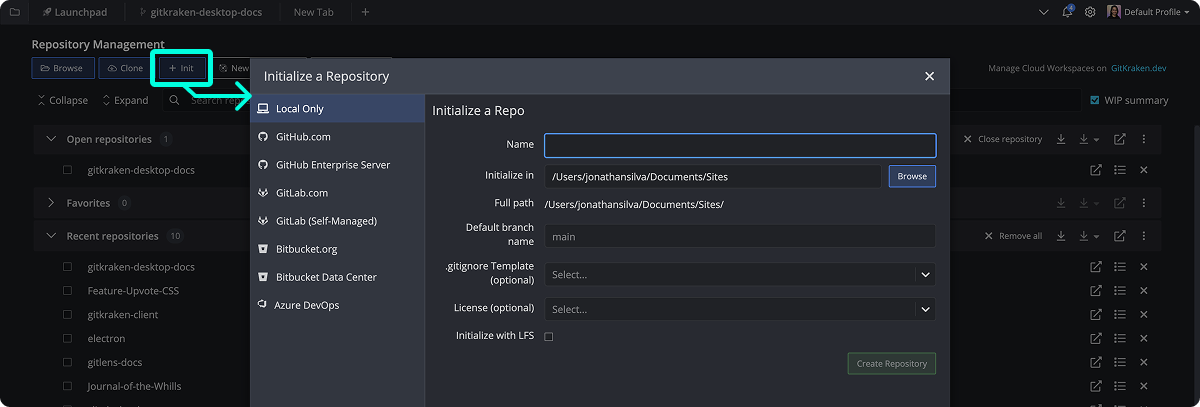Select Azure DevOps provider option

306,305
